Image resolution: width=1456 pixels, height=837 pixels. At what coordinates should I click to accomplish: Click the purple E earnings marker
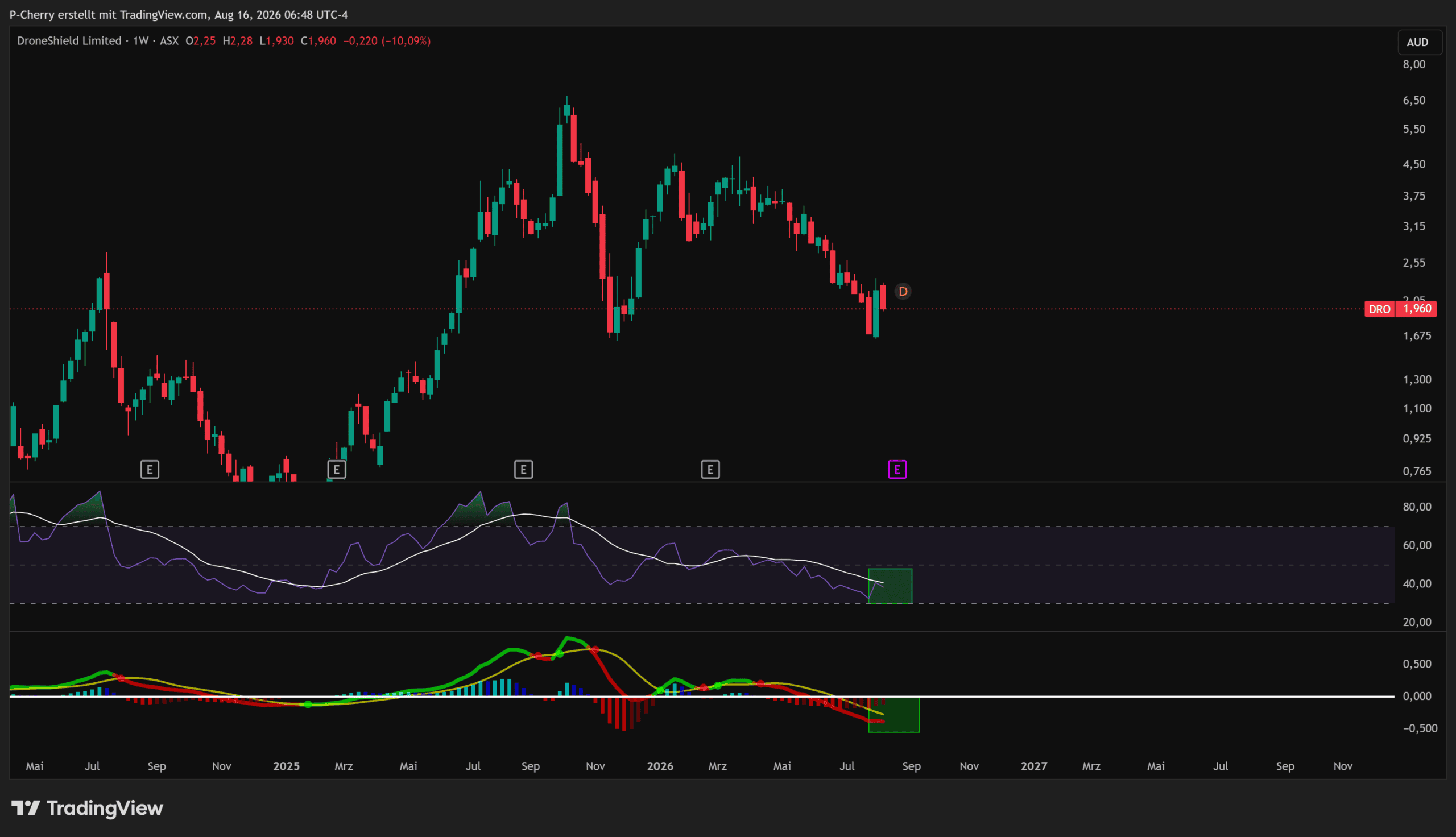tap(897, 470)
